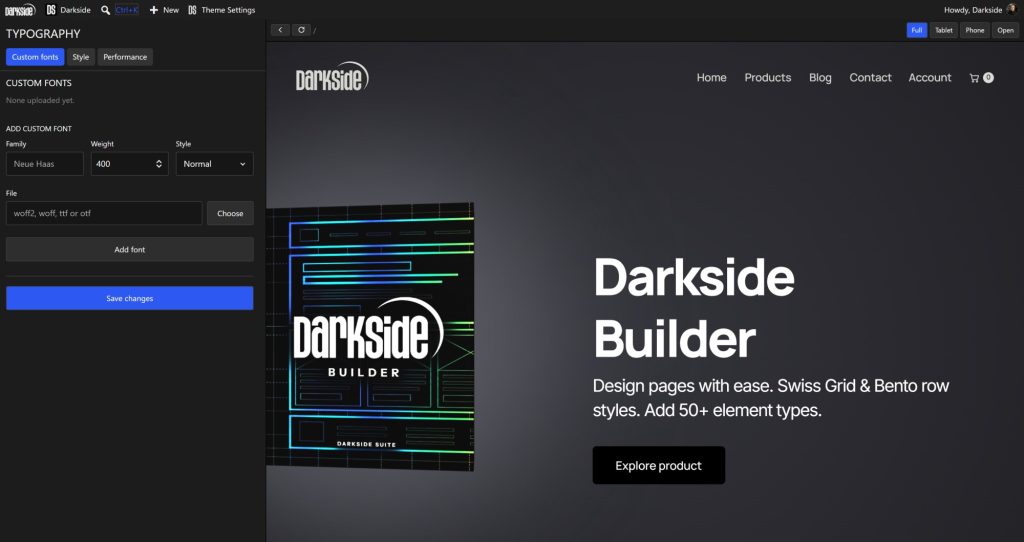Switch to the Custom fonts tab
This screenshot has width=1024, height=542.
(35, 57)
